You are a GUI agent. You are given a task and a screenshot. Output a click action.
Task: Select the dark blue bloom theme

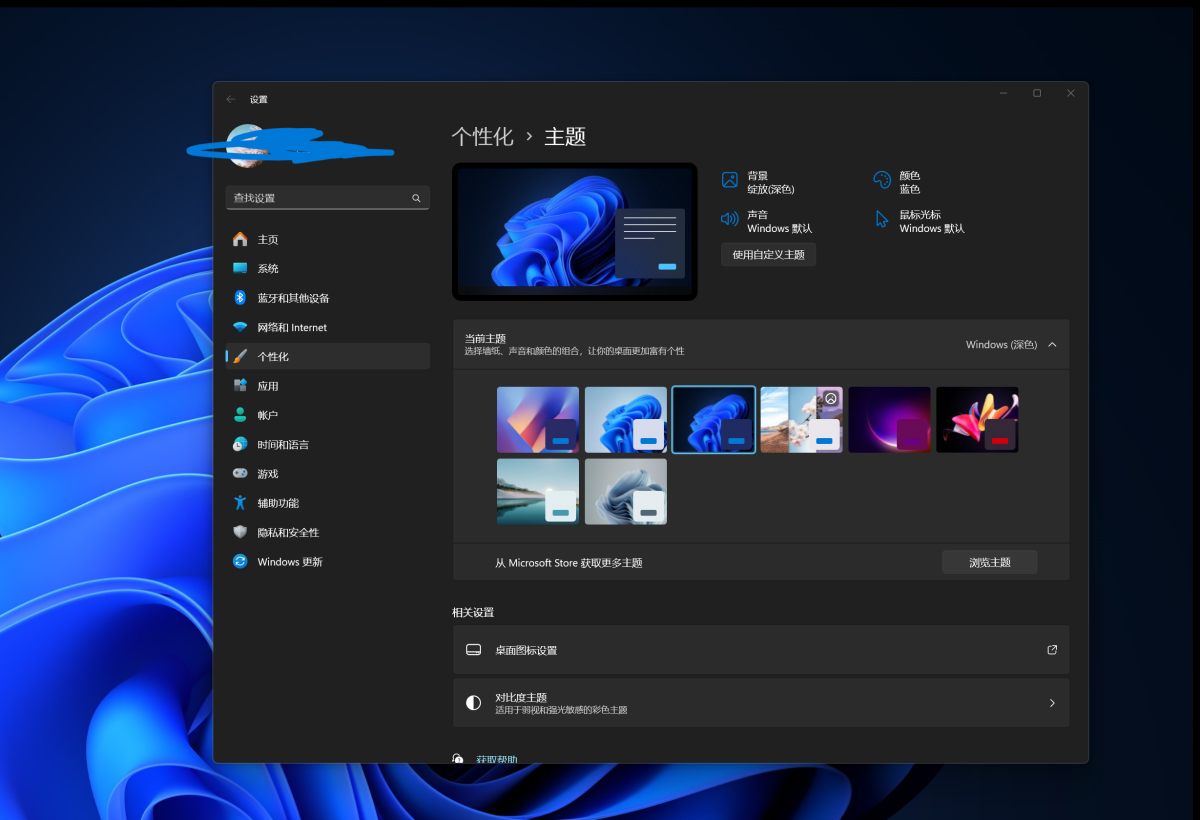[714, 420]
